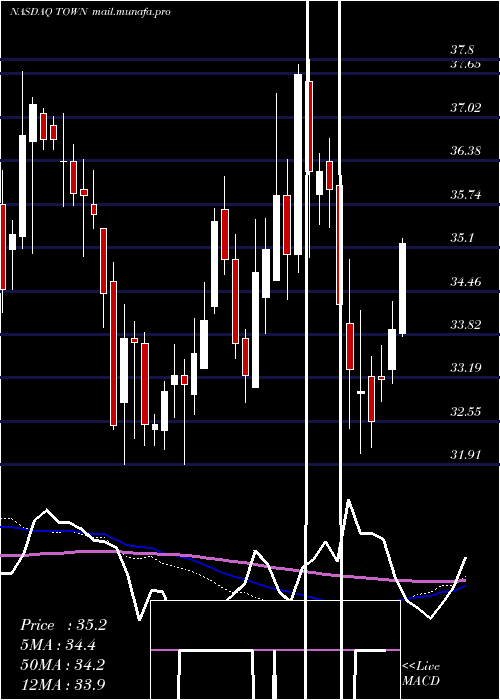Click the 33.82 price axis label
This screenshot has height=700, width=500.
(x=466, y=325)
